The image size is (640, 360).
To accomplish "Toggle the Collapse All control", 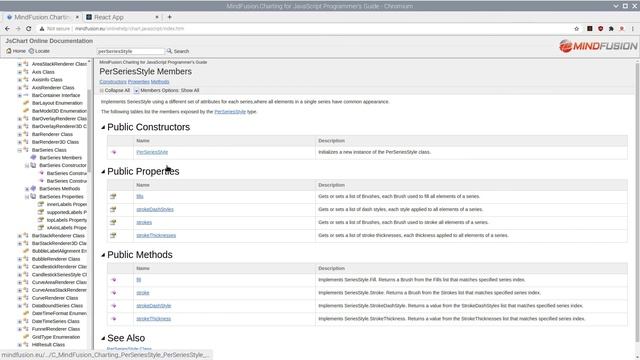I will pos(115,90).
